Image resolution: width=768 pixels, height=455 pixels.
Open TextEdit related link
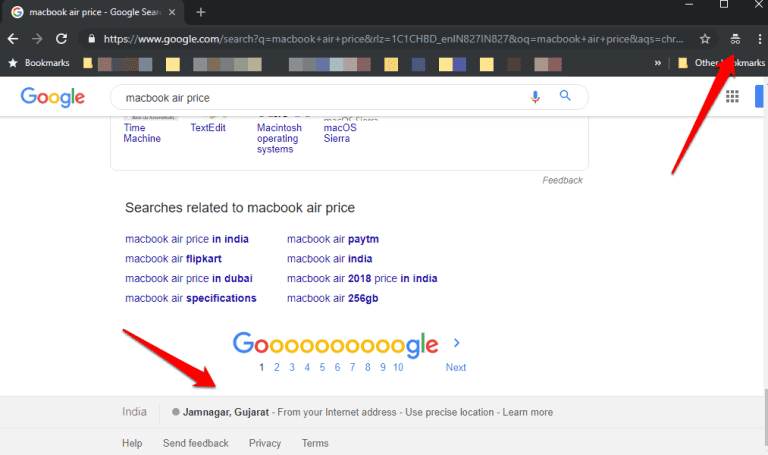pos(208,127)
